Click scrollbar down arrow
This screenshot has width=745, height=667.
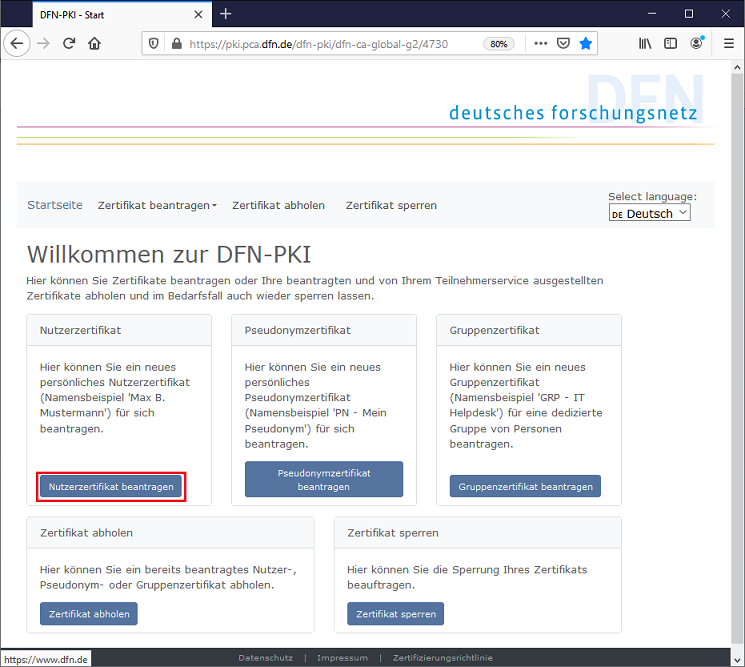point(737,659)
